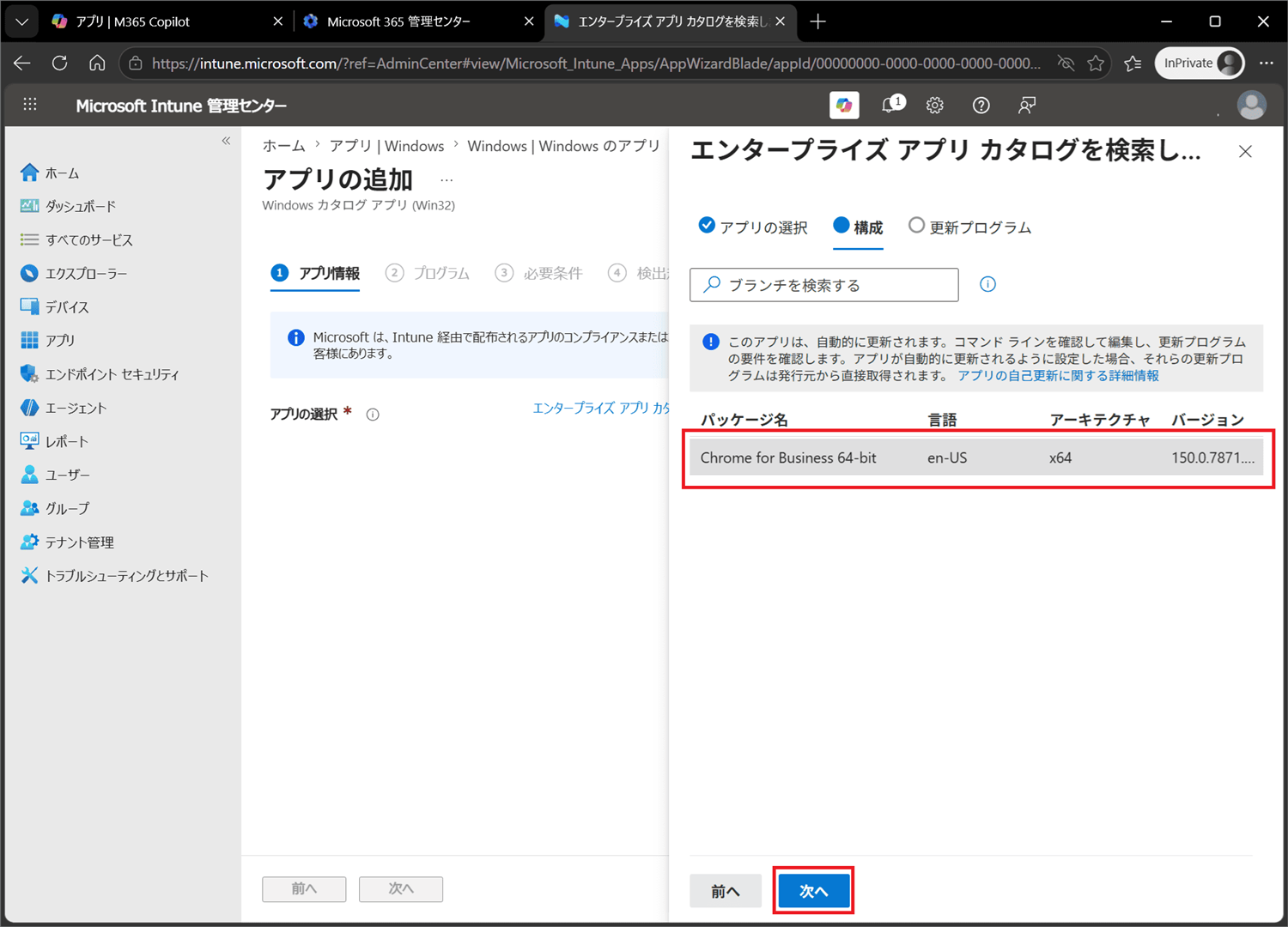
Task: Click the info icon beside the search box
Action: 987,284
